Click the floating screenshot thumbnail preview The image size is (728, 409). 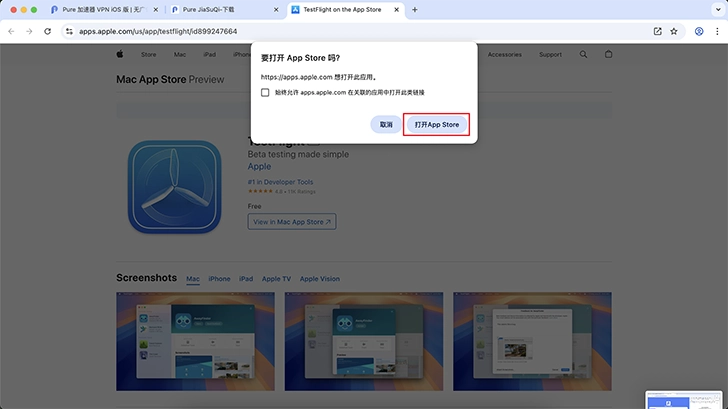click(x=684, y=400)
